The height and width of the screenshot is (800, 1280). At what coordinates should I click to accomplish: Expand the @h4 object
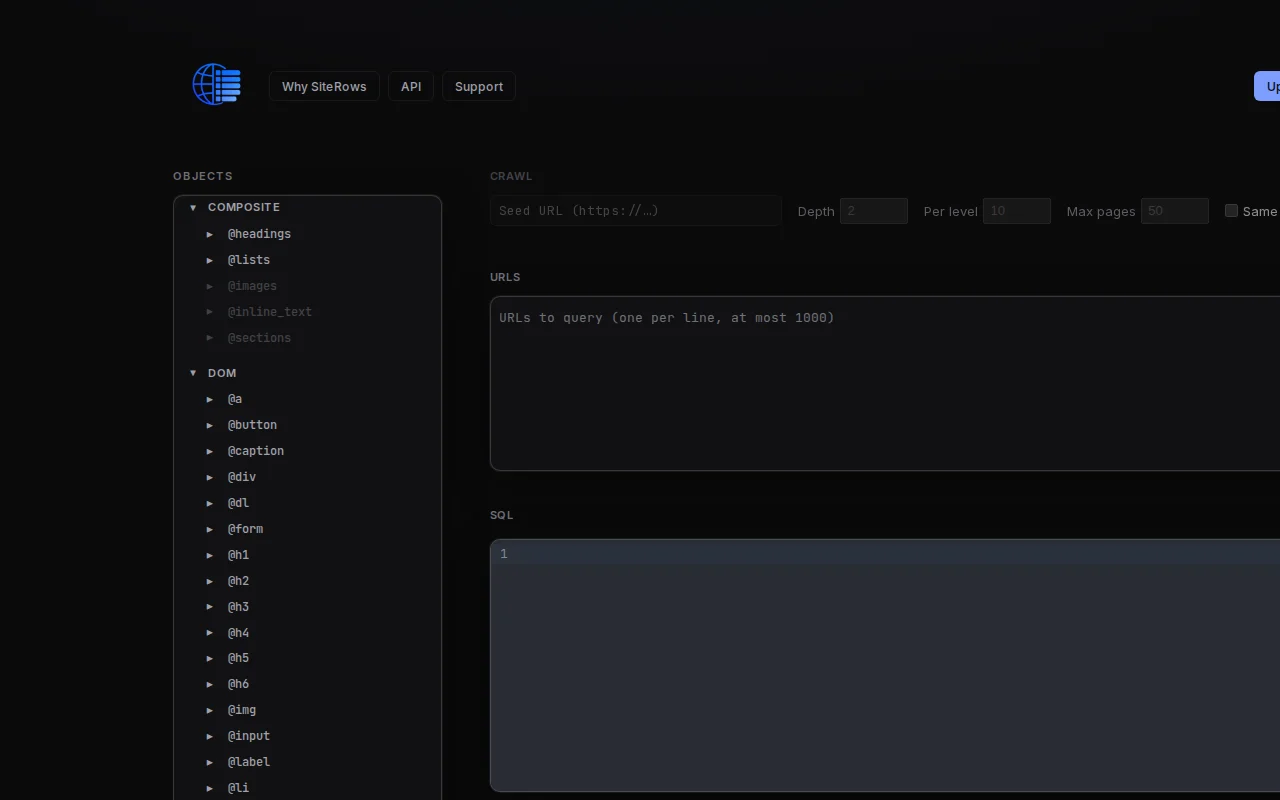click(210, 633)
